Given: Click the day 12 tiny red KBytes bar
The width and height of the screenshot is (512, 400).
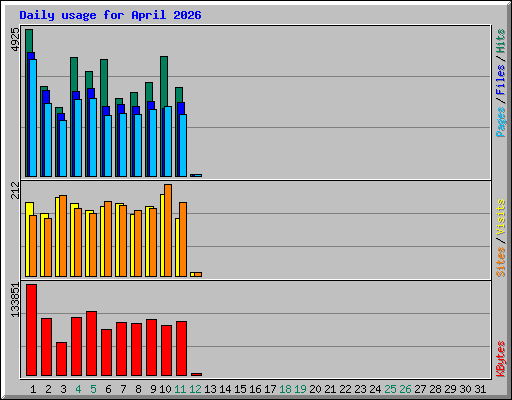Looking at the screenshot, I should tap(196, 374).
